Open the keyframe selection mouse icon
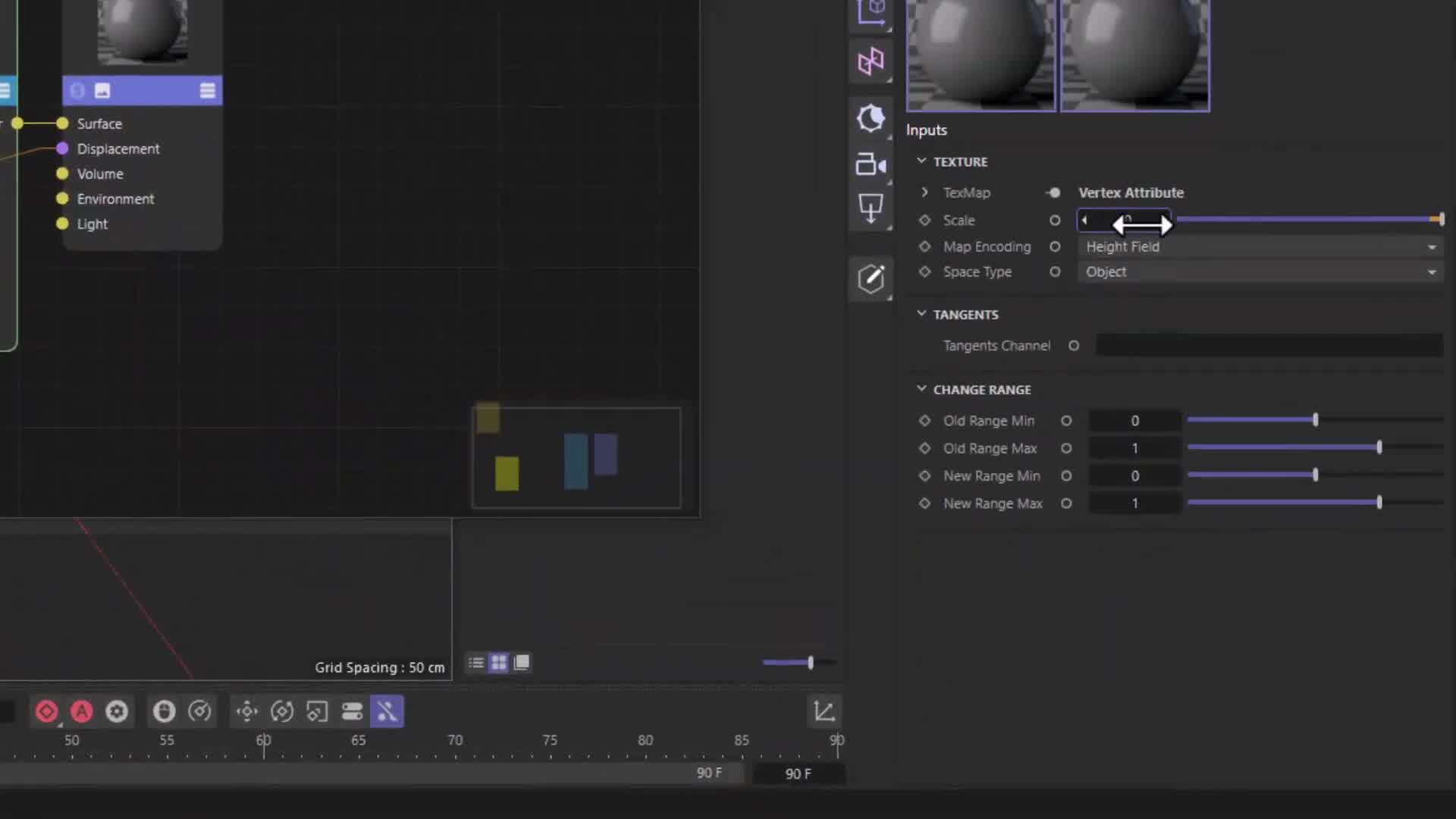 [163, 711]
